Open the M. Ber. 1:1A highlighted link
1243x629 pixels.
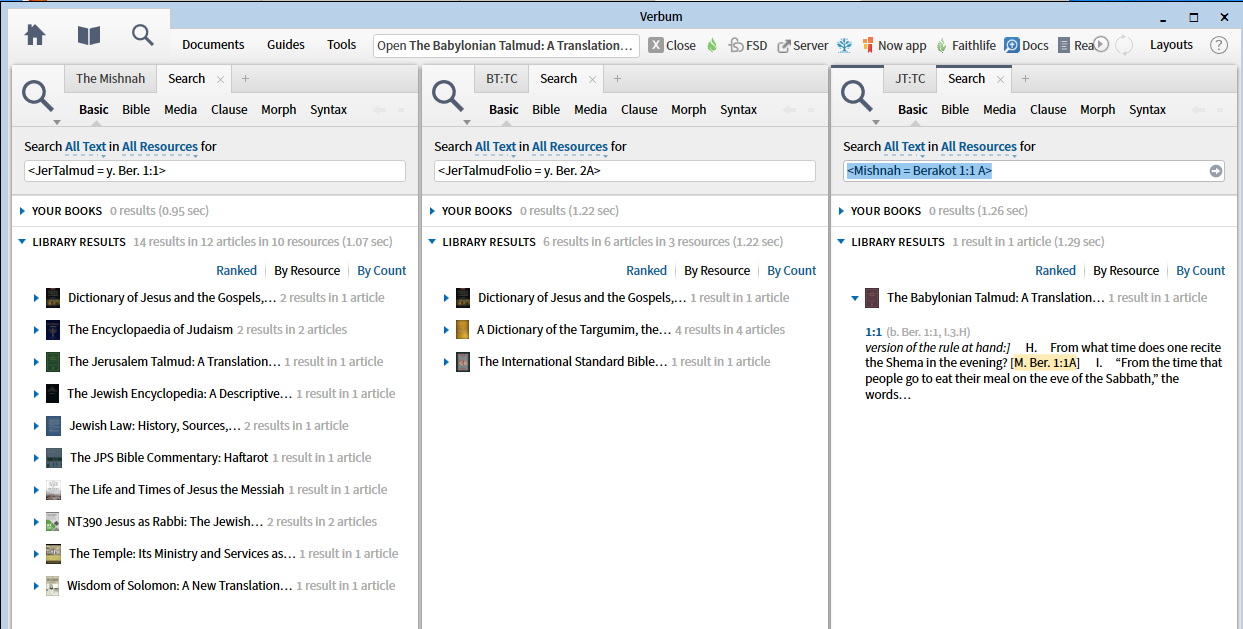(x=1045, y=363)
